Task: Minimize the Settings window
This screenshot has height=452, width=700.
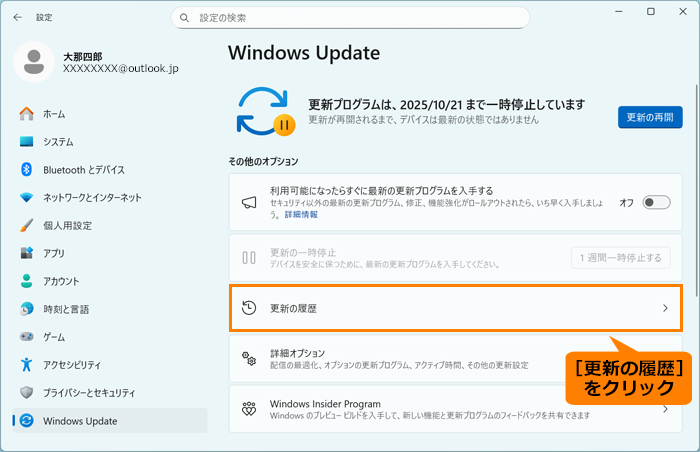Action: (x=619, y=12)
